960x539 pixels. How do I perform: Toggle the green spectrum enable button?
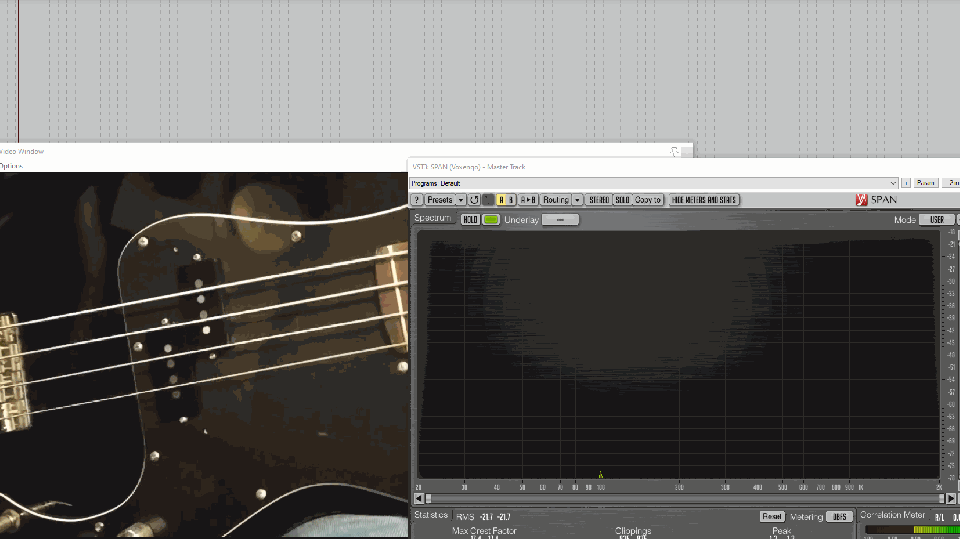point(491,220)
